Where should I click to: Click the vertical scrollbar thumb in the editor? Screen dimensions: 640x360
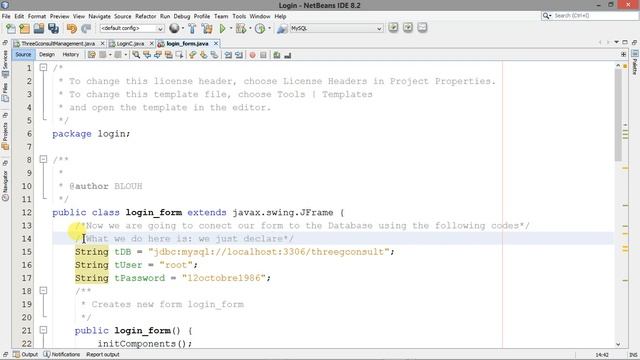click(618, 114)
